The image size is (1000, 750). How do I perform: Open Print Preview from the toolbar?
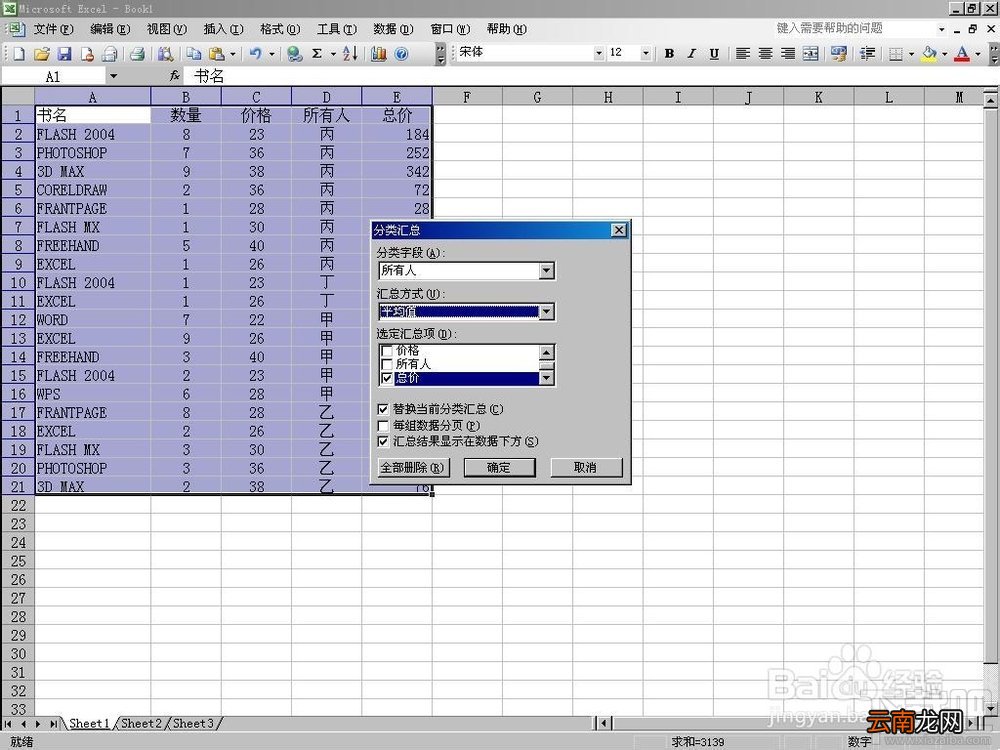click(165, 54)
